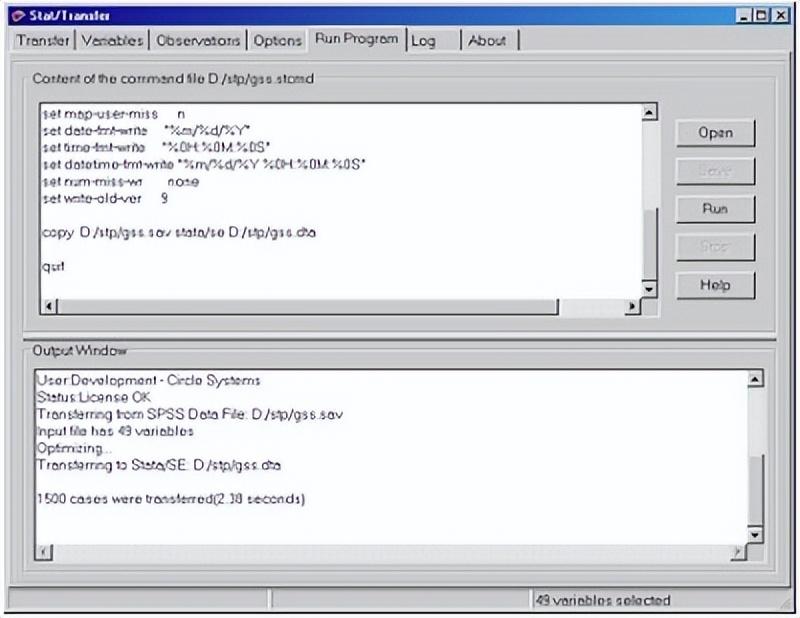
Task: Run the command file with Run button
Action: (715, 209)
